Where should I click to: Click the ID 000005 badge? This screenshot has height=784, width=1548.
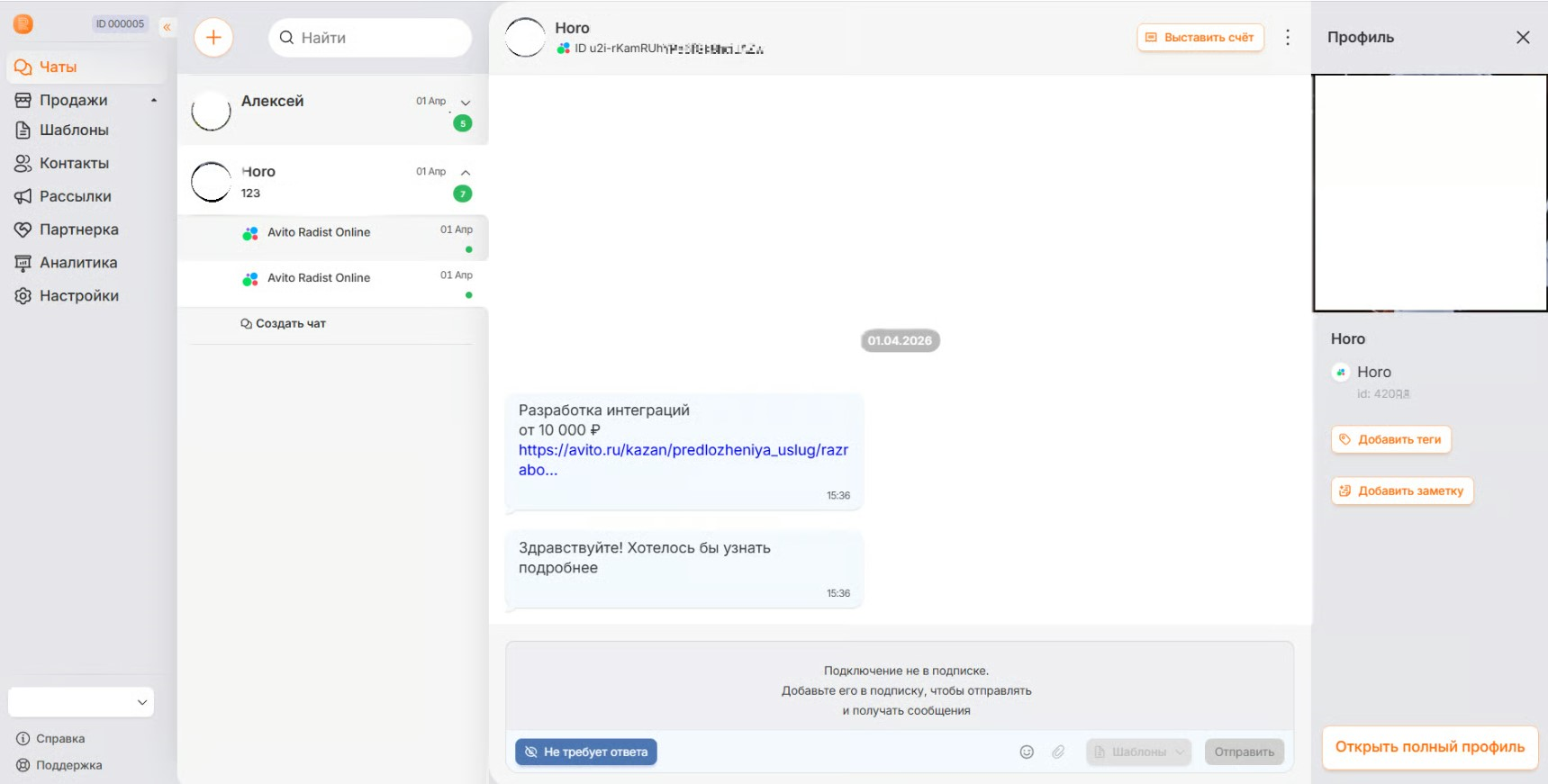pyautogui.click(x=120, y=24)
